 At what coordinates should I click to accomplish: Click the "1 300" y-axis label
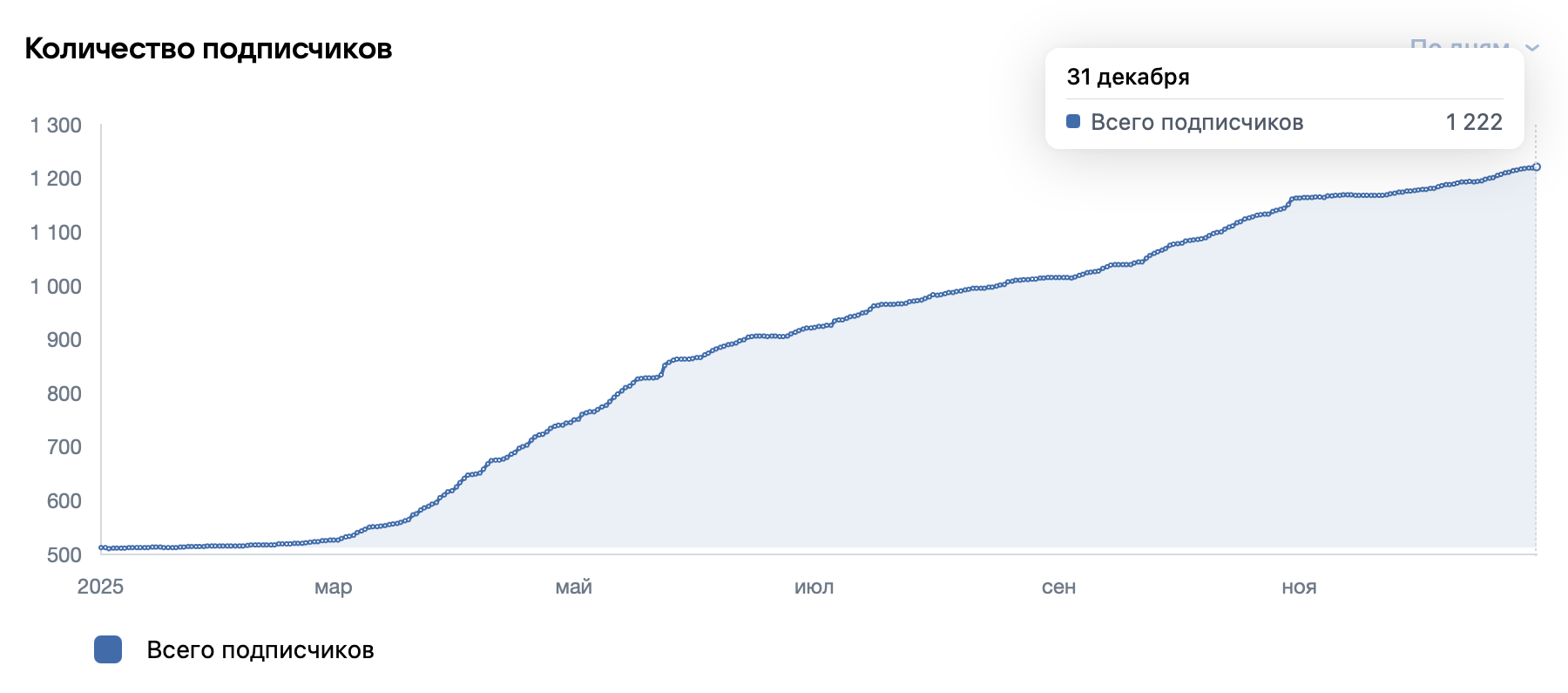56,126
